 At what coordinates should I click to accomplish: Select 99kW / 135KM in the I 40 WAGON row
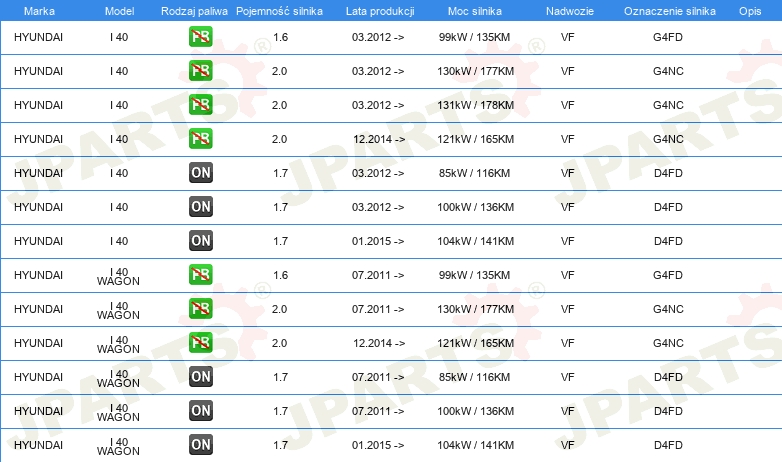point(474,275)
